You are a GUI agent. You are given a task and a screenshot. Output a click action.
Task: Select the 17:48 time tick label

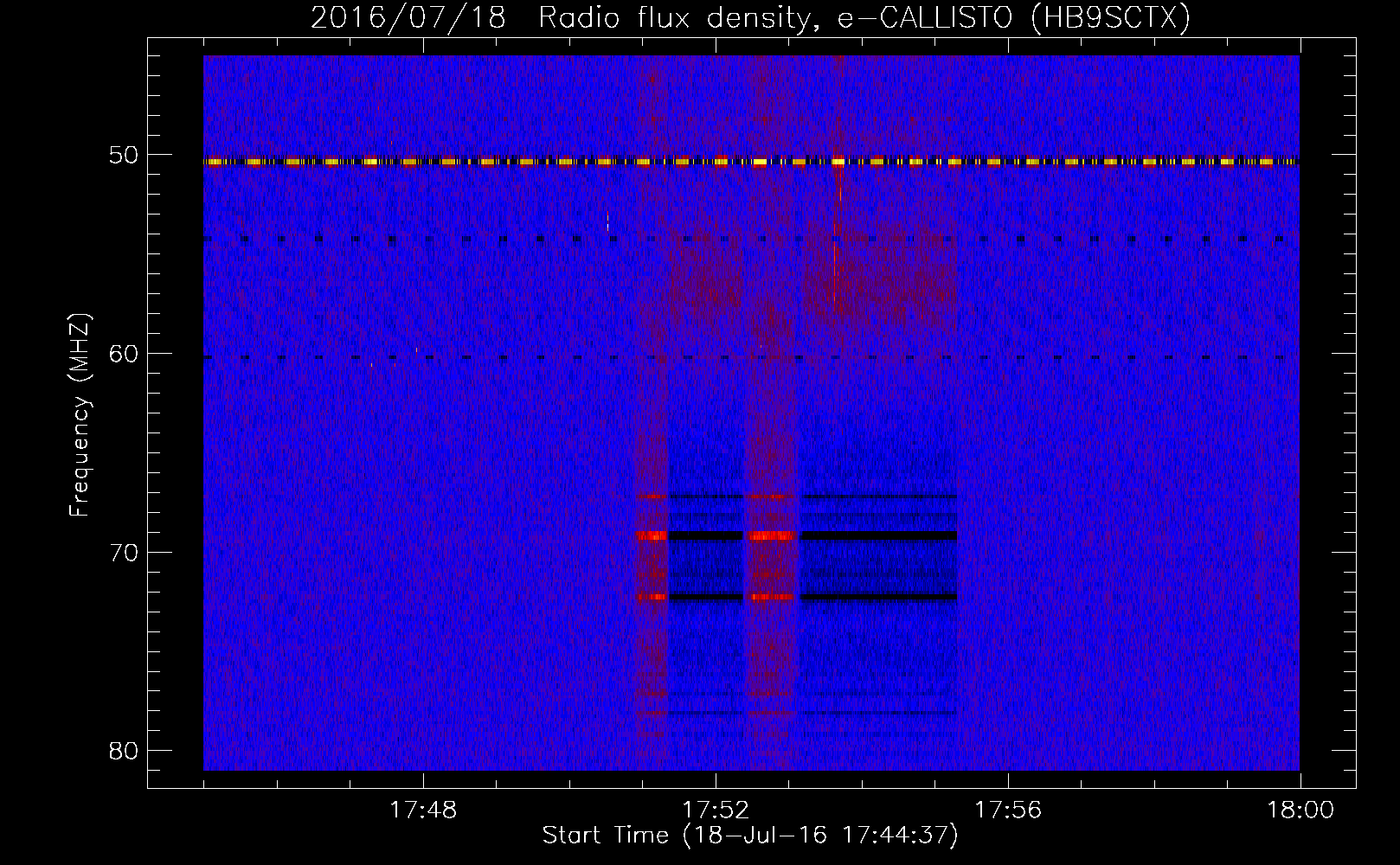click(423, 811)
